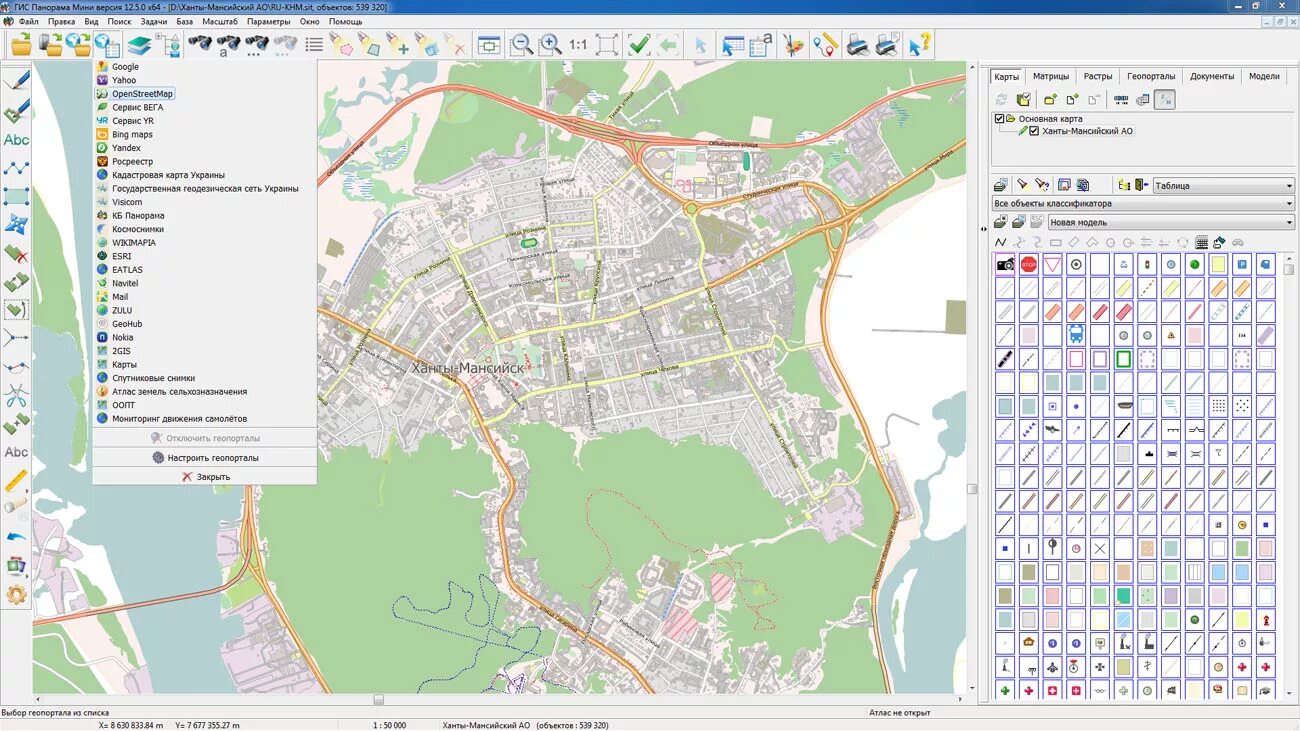Click the blue undo arrow in left toolbar

click(x=16, y=538)
